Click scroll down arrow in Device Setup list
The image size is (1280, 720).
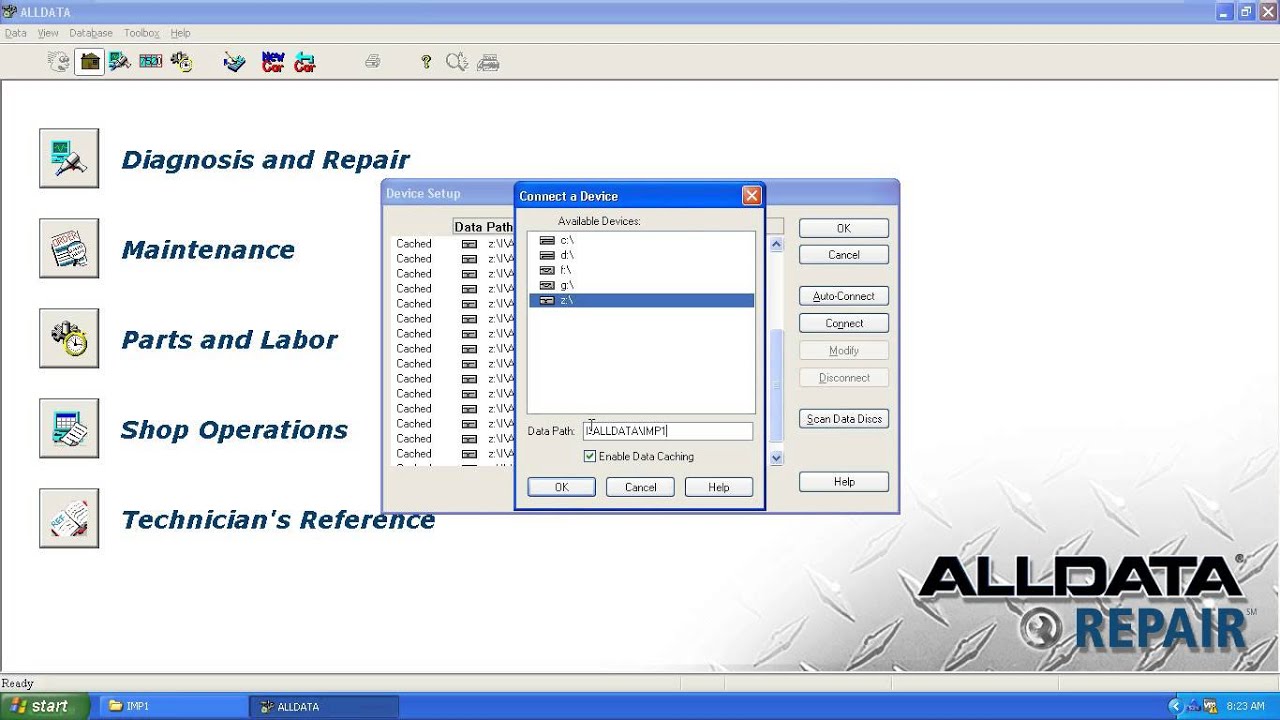pos(776,458)
